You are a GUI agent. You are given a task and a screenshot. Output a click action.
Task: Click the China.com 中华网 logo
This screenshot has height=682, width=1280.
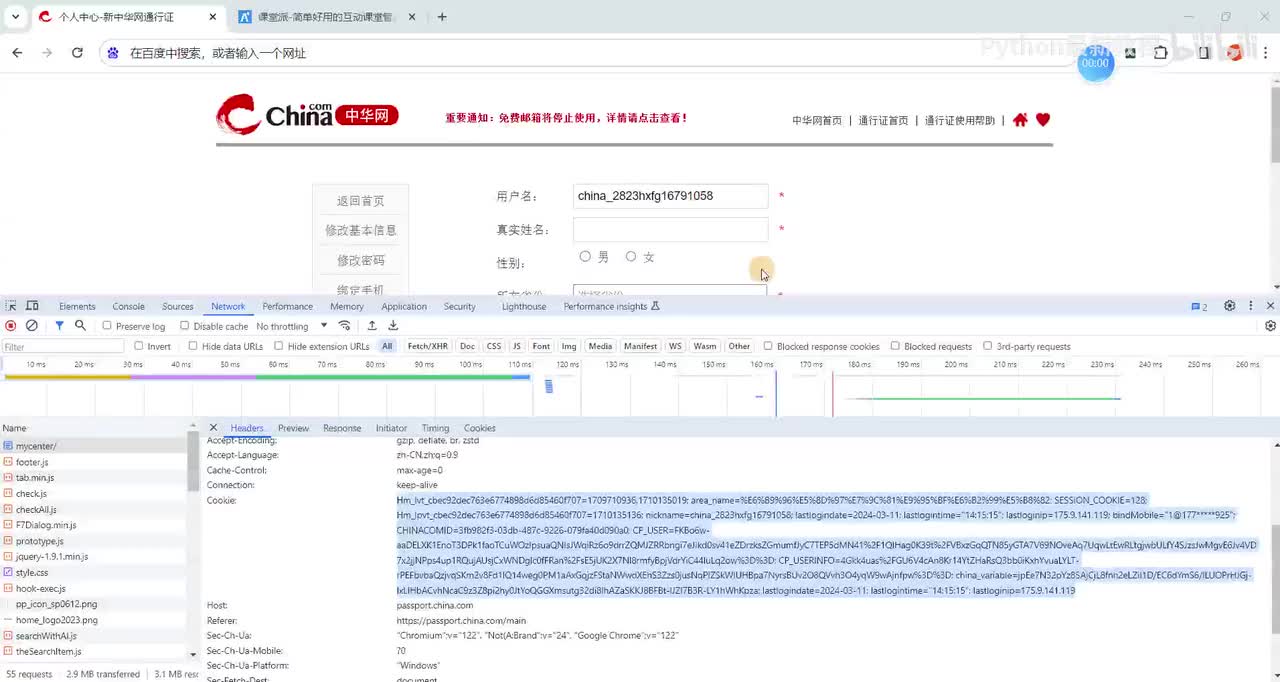(308, 114)
